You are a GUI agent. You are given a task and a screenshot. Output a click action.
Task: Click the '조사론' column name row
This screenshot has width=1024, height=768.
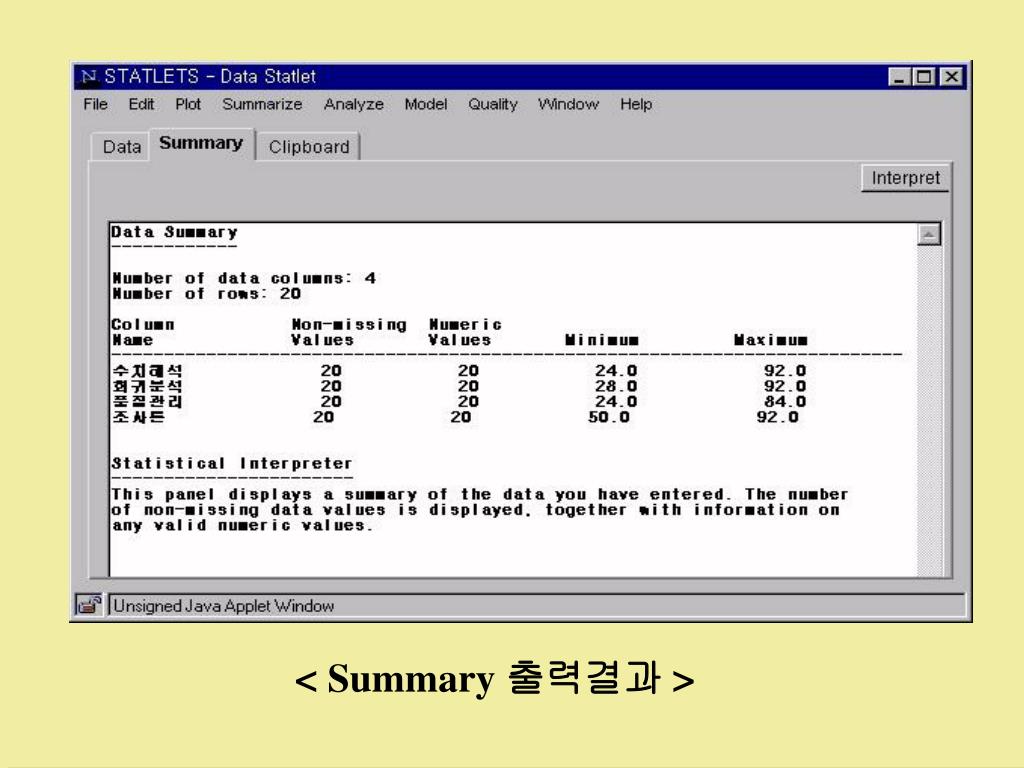tap(138, 417)
